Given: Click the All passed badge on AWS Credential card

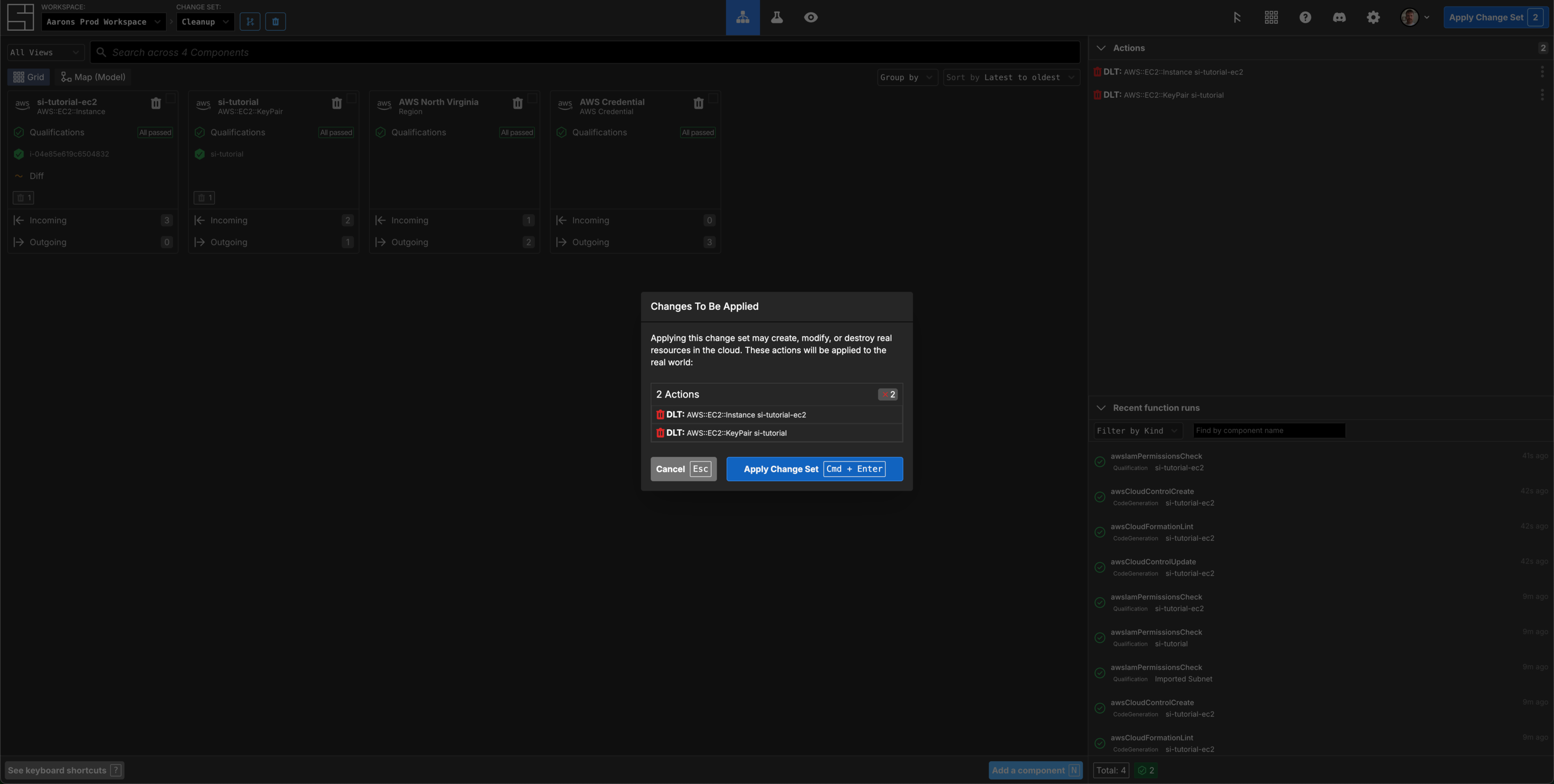Looking at the screenshot, I should pyautogui.click(x=698, y=133).
